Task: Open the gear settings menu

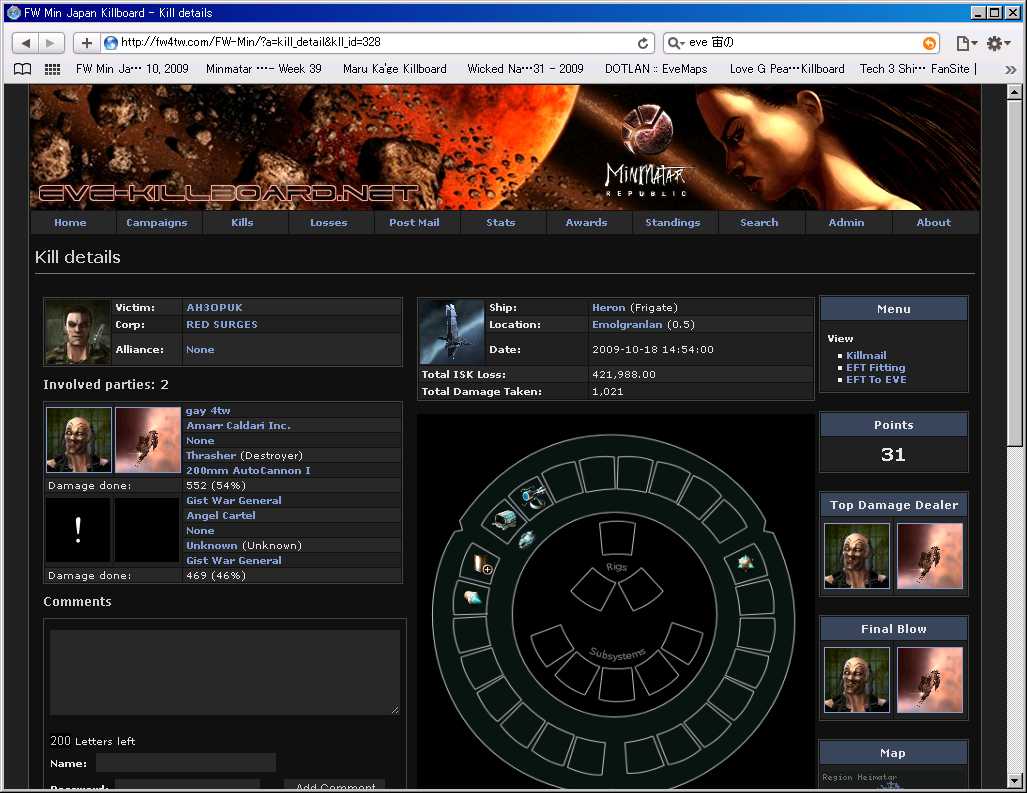Action: click(x=998, y=43)
